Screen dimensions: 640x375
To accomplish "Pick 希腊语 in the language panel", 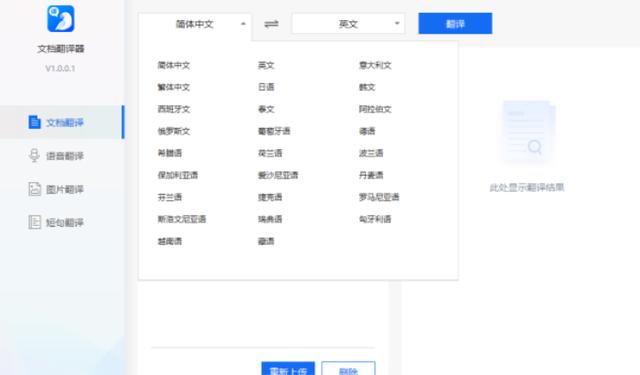I will [170, 153].
